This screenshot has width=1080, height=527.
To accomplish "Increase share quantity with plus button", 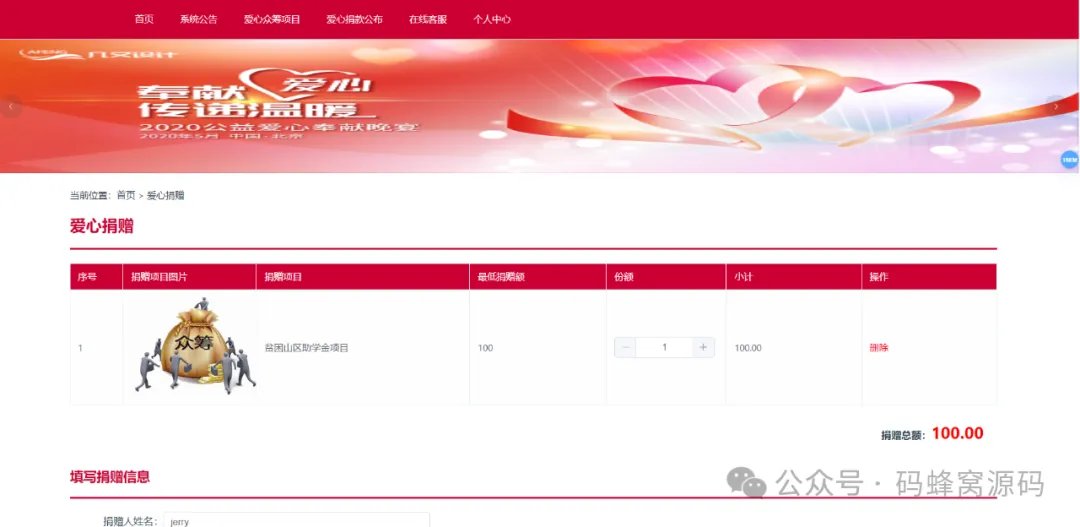I will [703, 347].
